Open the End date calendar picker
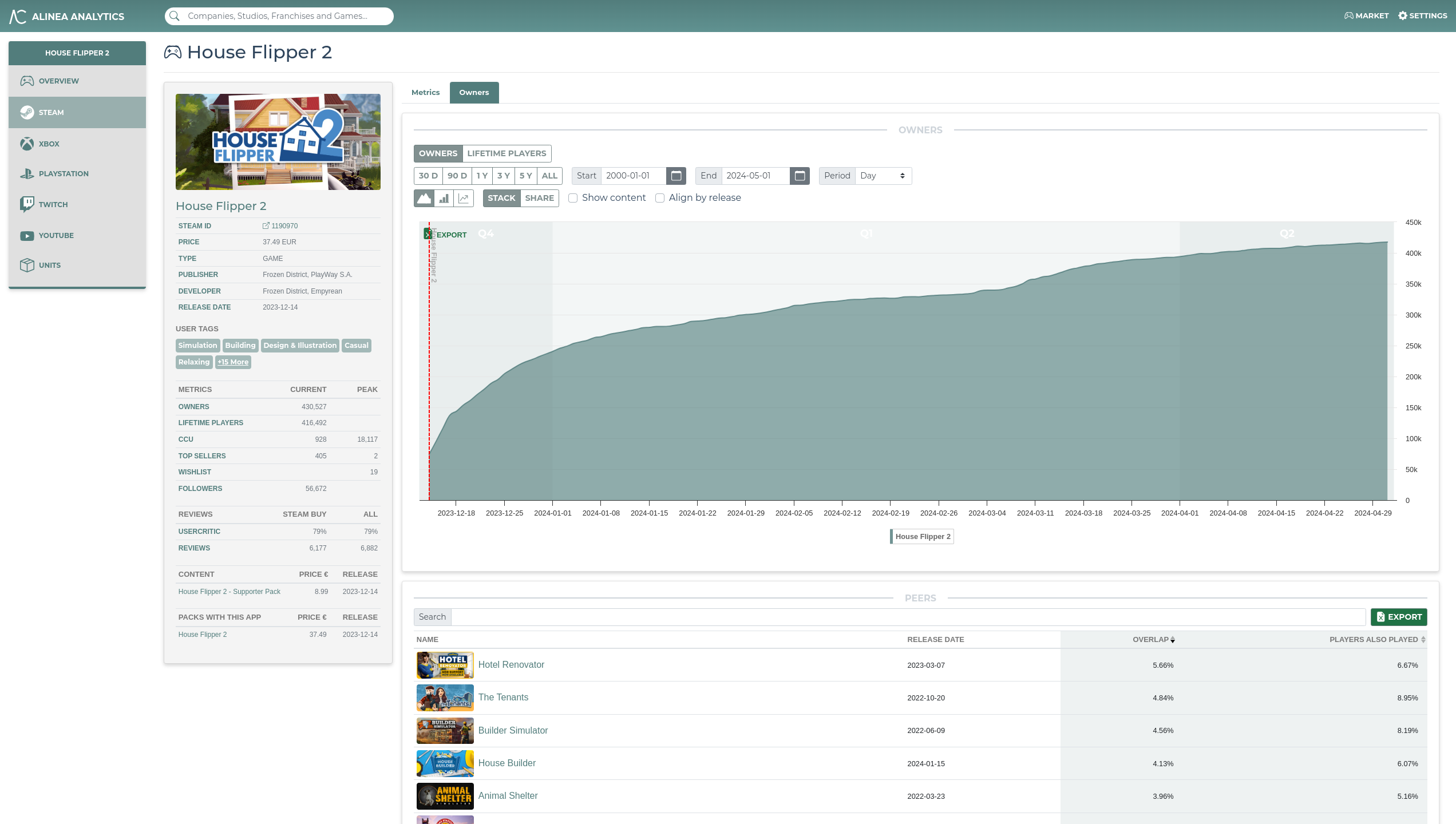The height and width of the screenshot is (824, 1456). click(x=800, y=176)
